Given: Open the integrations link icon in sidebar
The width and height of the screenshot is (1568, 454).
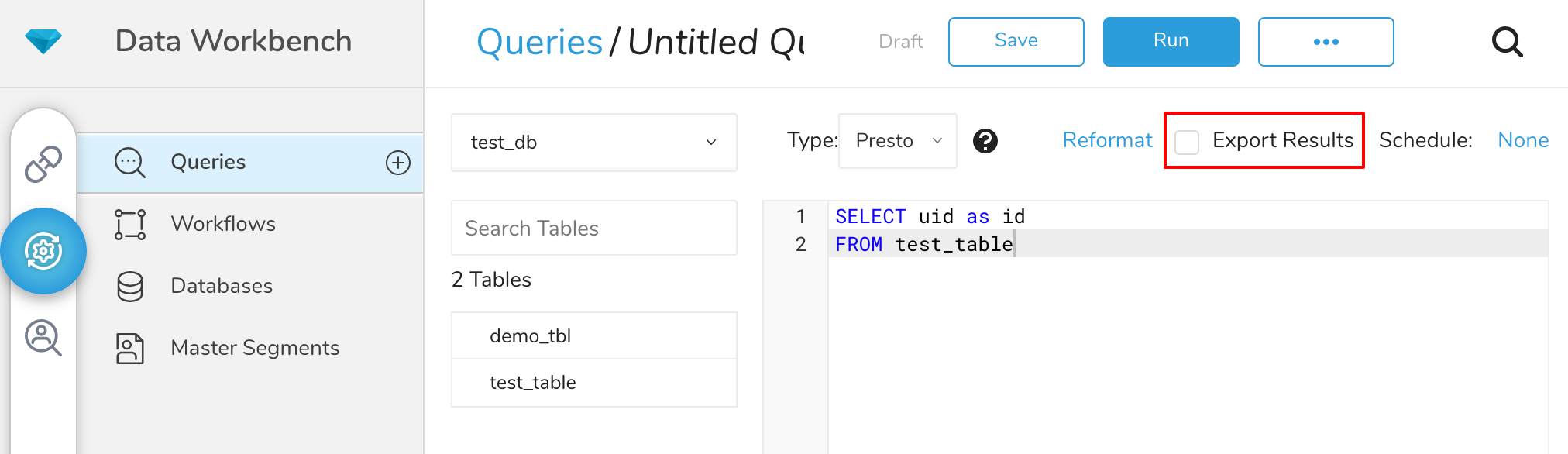Looking at the screenshot, I should point(43,163).
